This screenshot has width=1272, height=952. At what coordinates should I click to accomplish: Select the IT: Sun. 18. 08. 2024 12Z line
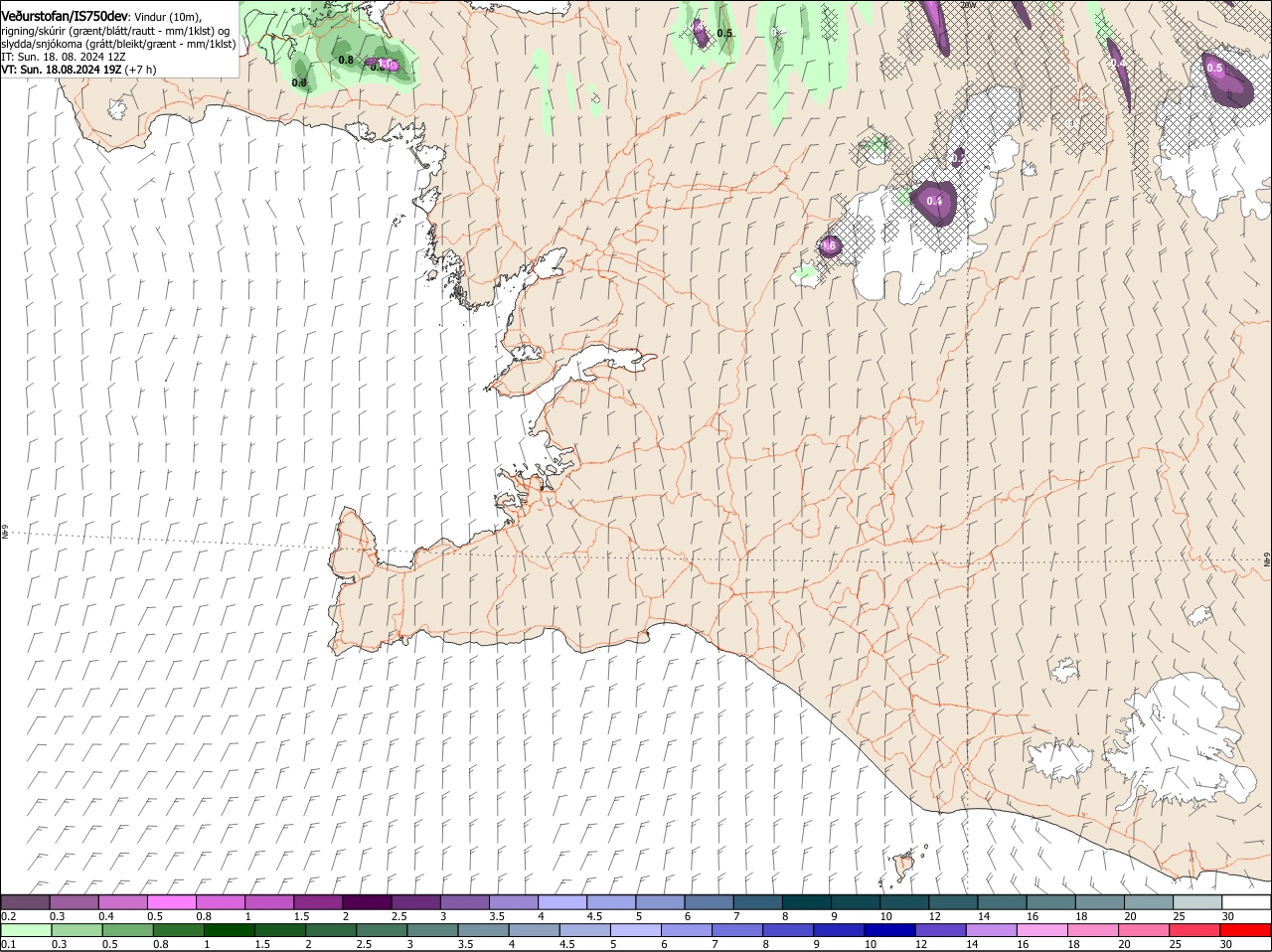64,57
